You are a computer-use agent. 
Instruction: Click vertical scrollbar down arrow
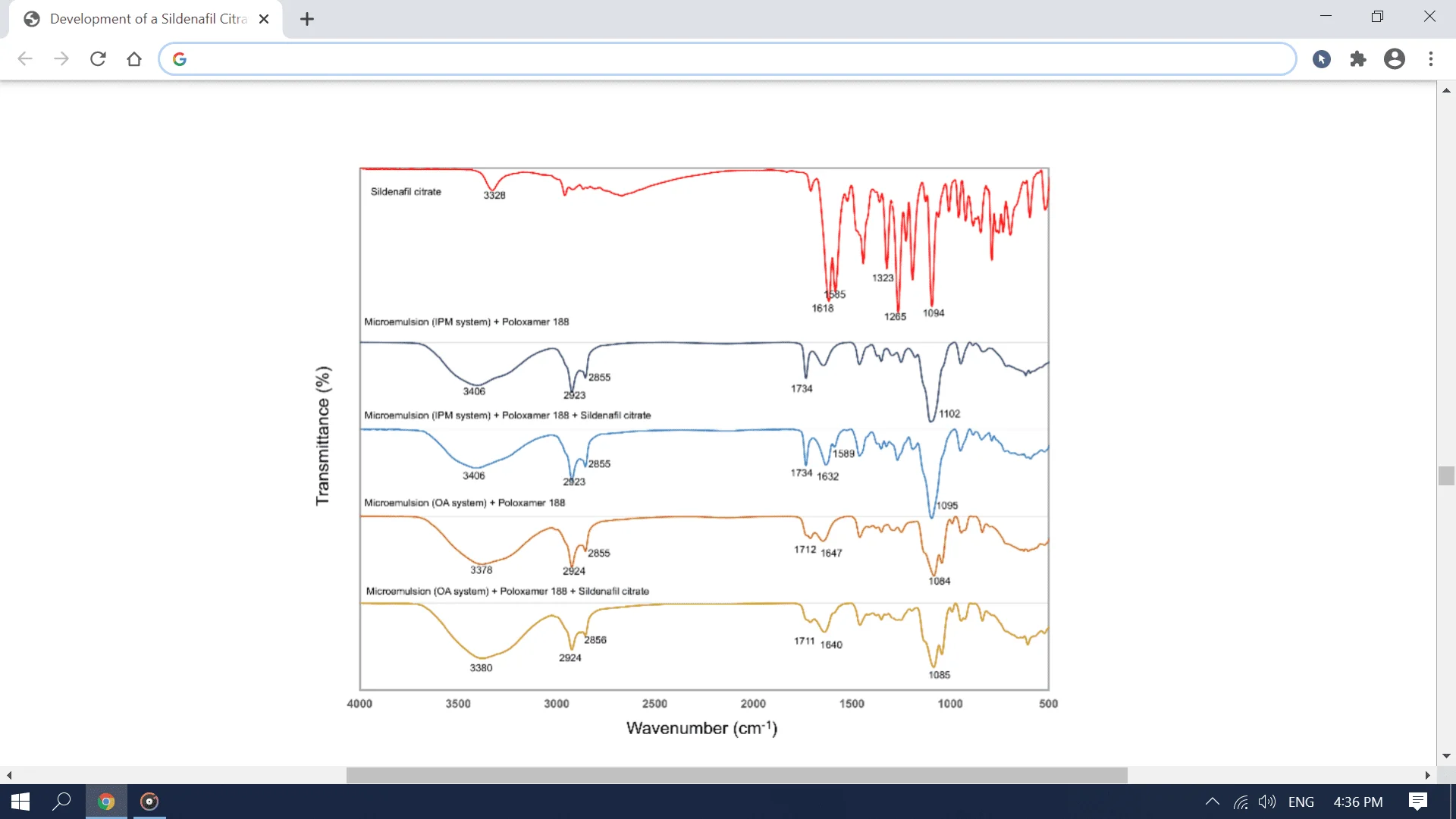1446,756
